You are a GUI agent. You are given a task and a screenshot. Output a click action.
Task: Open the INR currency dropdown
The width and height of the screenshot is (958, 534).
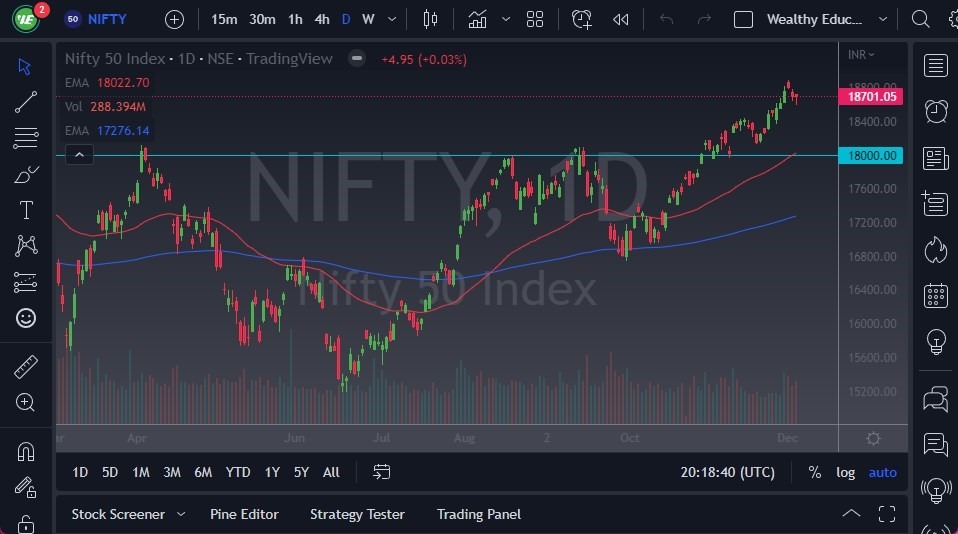pyautogui.click(x=861, y=55)
